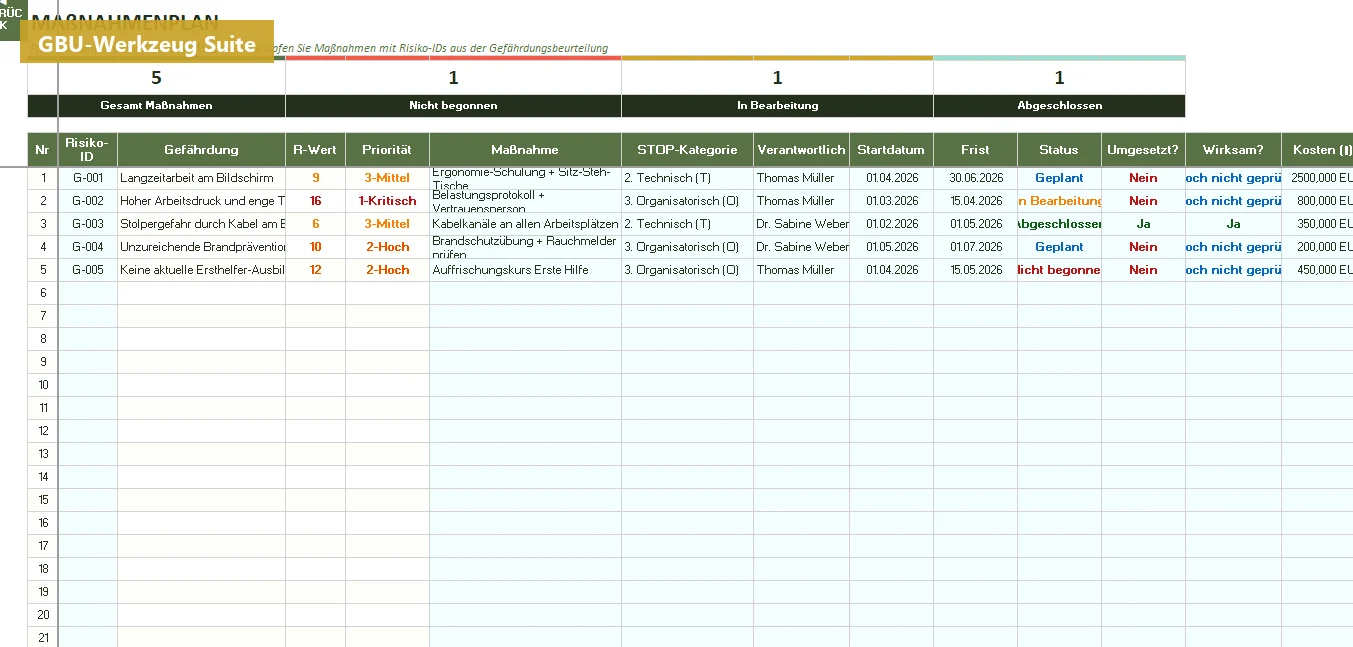This screenshot has height=647, width=1353.
Task: Select the Umgesetzt? column header
Action: 1143,150
